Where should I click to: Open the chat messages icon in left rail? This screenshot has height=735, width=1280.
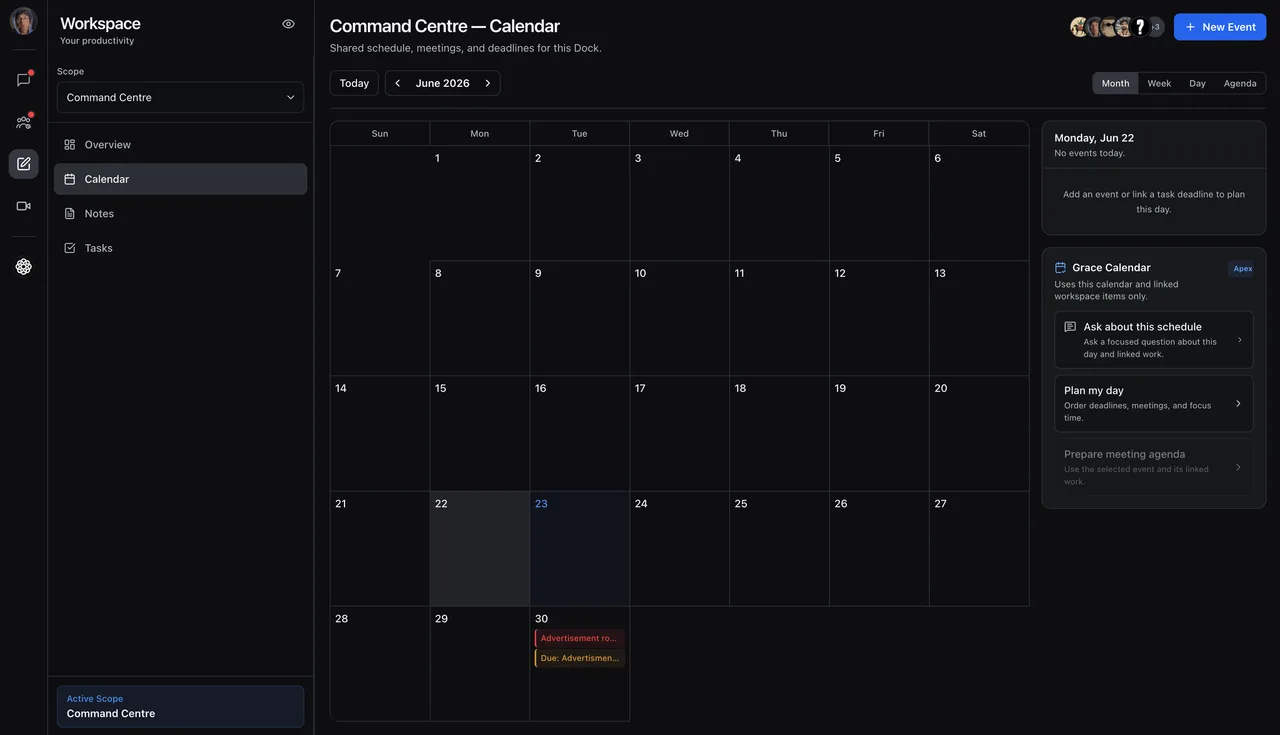coord(23,80)
